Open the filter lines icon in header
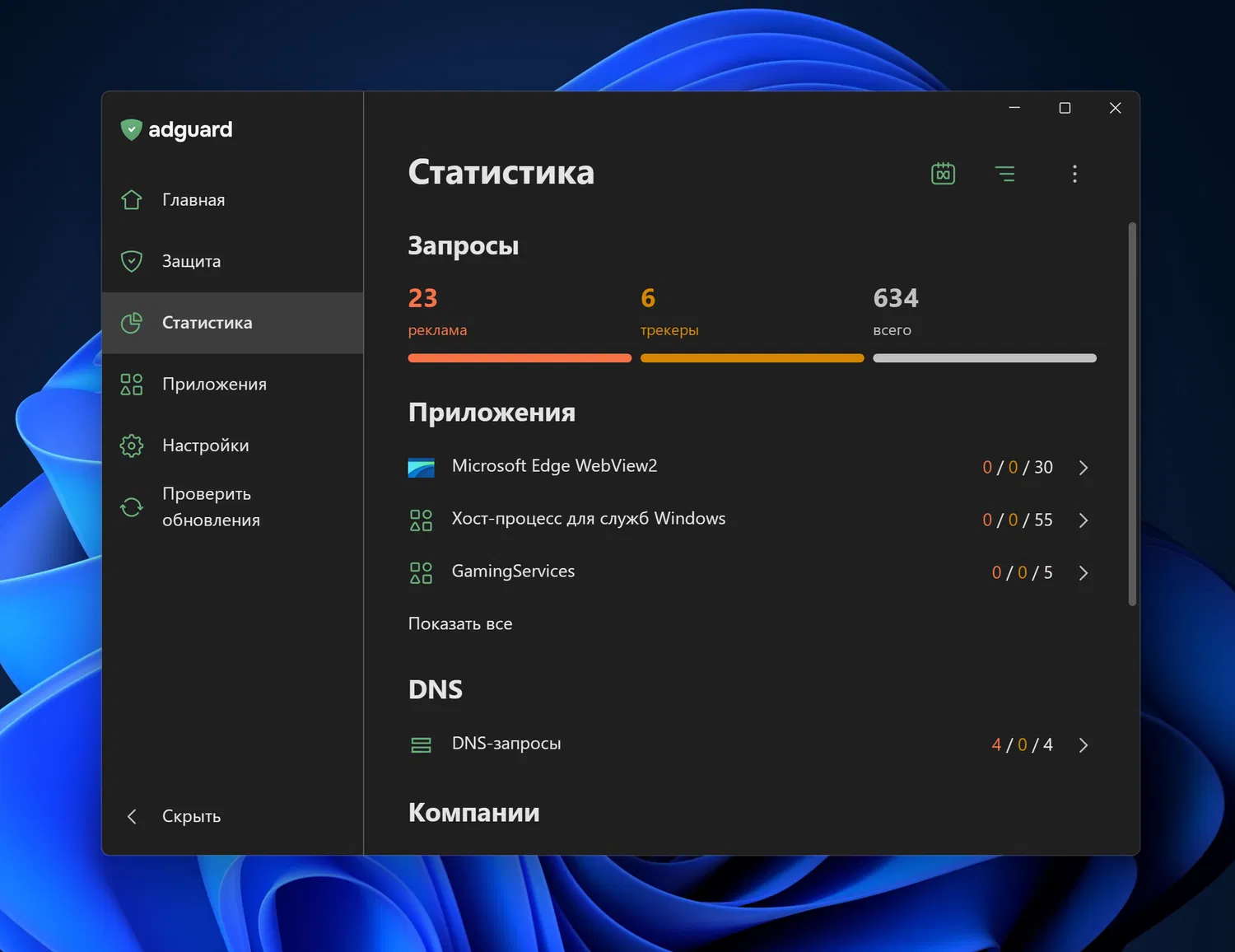 [1004, 174]
